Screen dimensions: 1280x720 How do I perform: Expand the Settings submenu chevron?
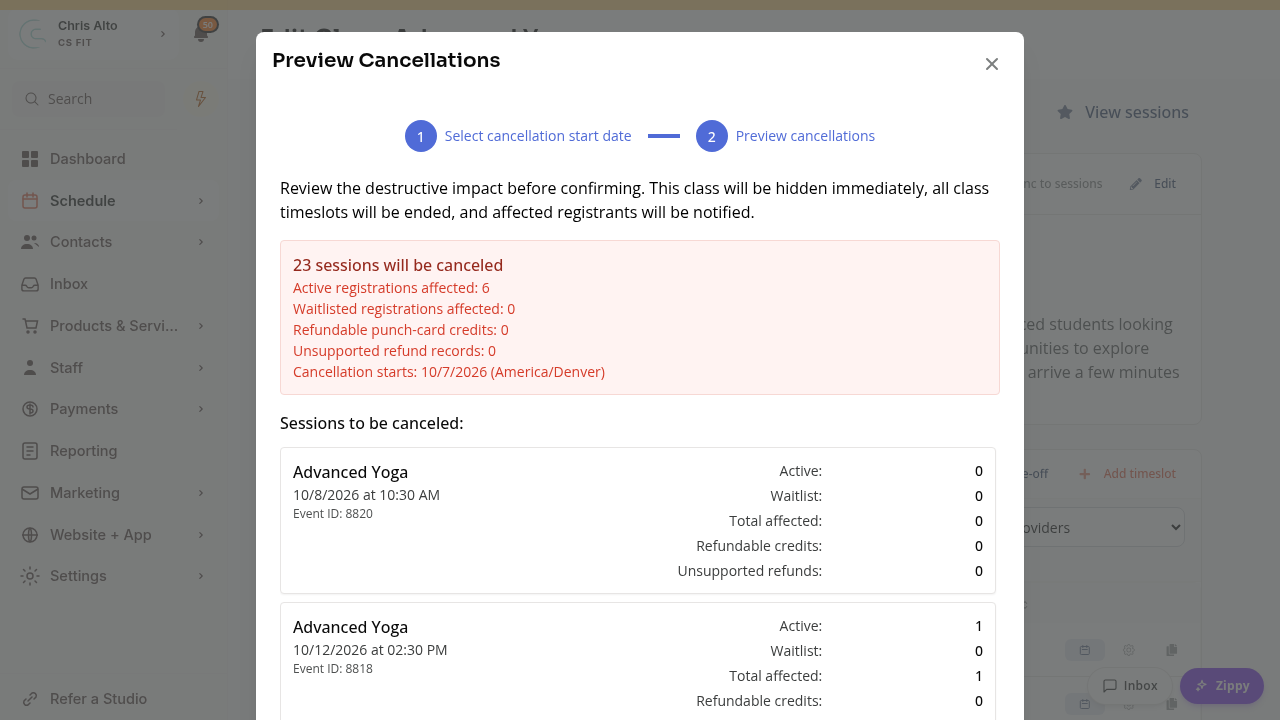[201, 576]
